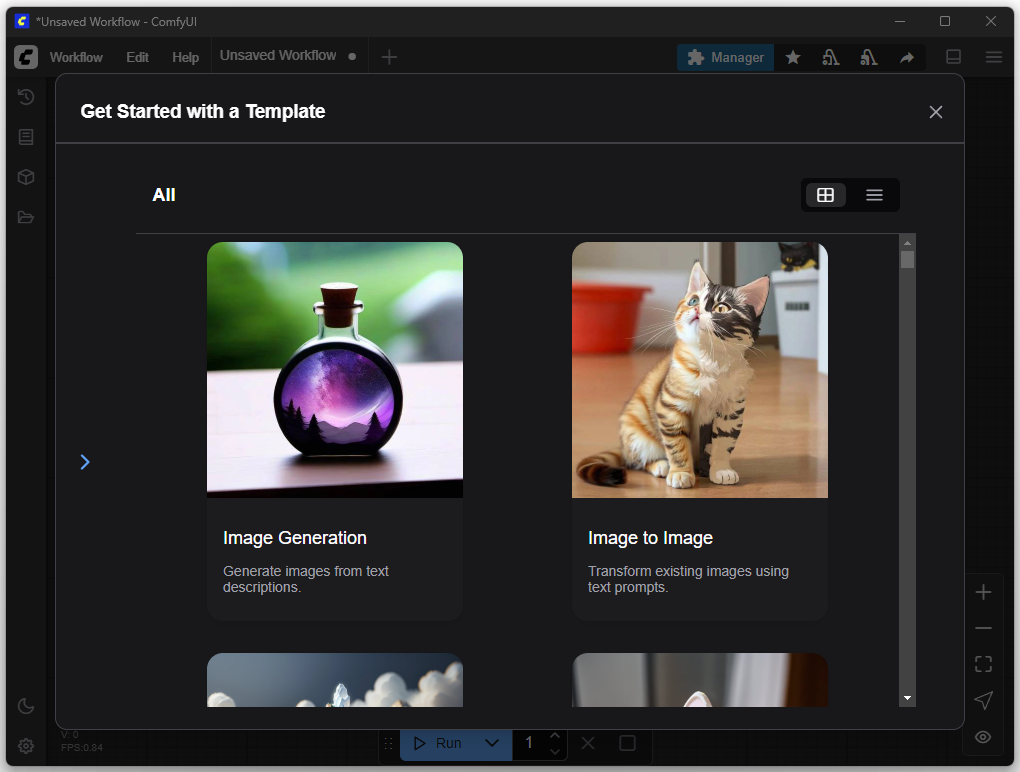This screenshot has width=1020, height=772.
Task: Expand the Run button dropdown arrow
Action: [x=491, y=743]
